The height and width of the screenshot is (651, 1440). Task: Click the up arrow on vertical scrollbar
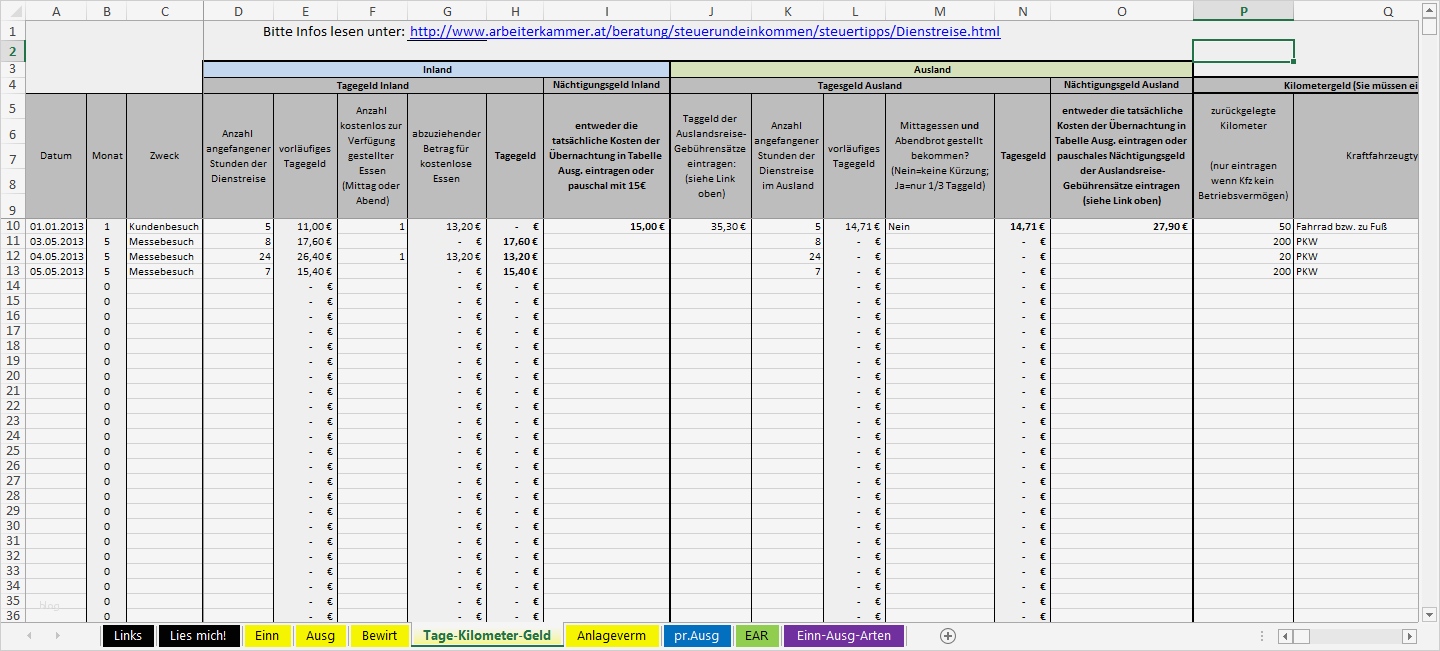tap(1430, 10)
